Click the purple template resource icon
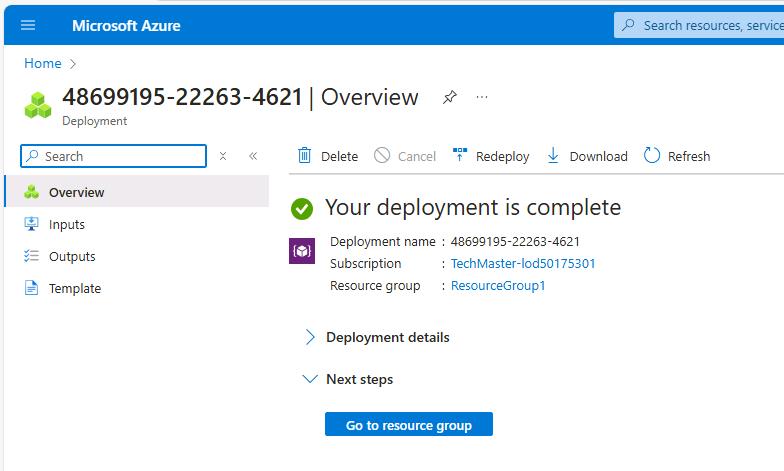Viewport: 784px width, 471px height. click(302, 251)
